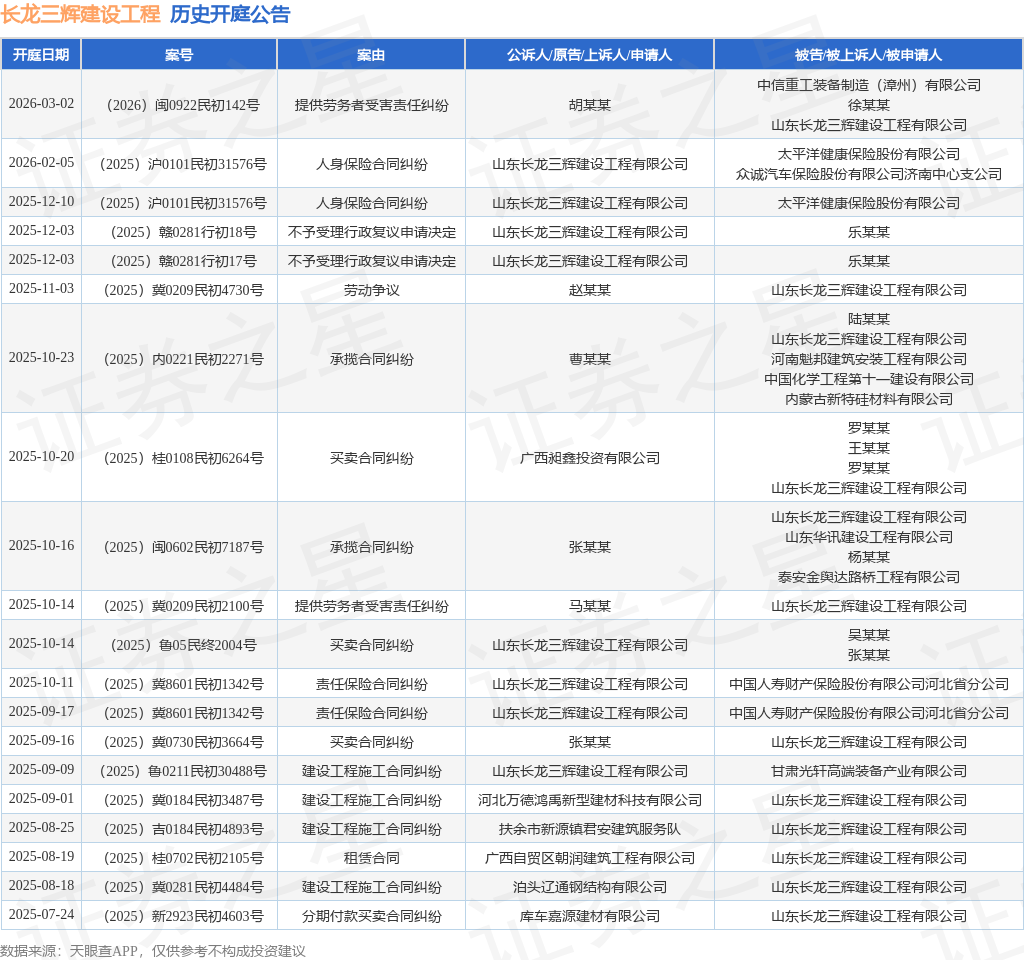Click date cell 2025-09-16
This screenshot has width=1024, height=960.
41,741
